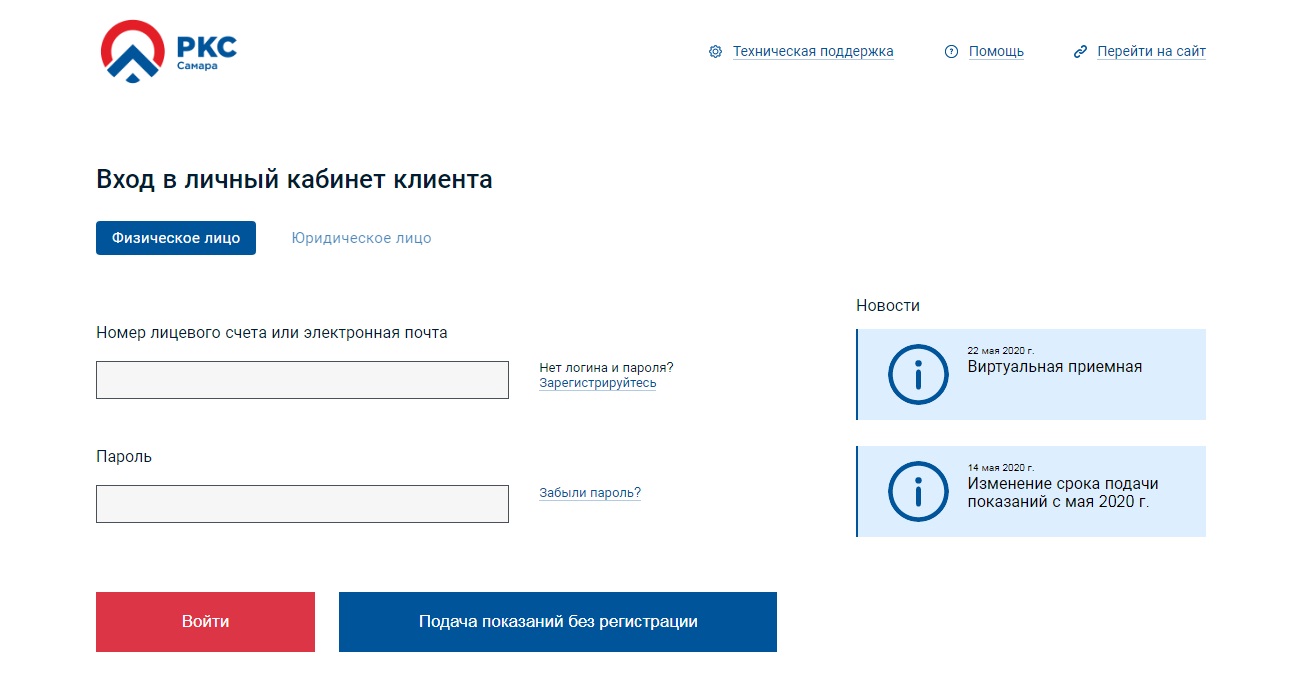Click the Вход в личный кабинет клиента heading

[x=294, y=180]
